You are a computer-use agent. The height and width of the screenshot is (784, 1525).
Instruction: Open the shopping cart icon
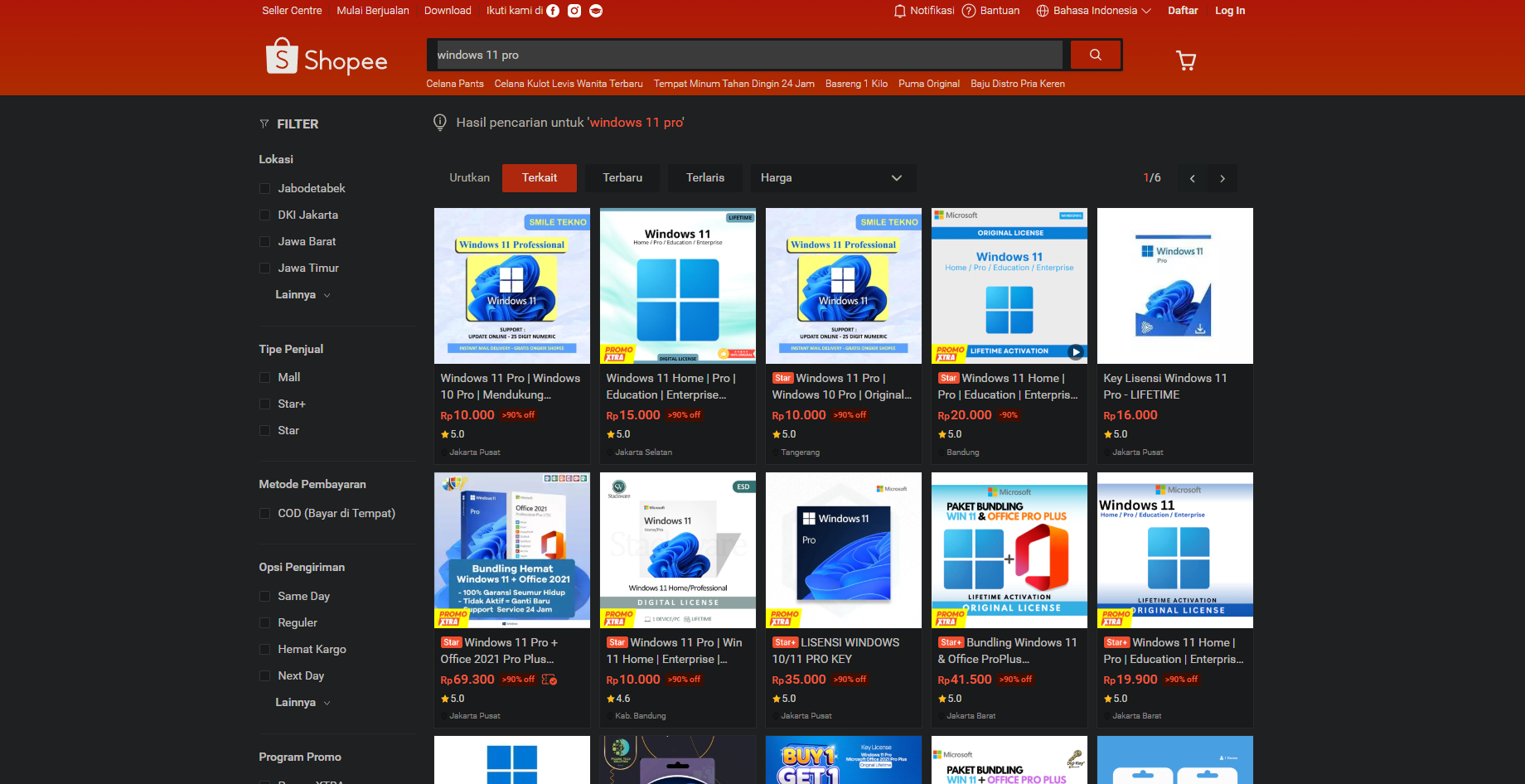click(x=1186, y=60)
